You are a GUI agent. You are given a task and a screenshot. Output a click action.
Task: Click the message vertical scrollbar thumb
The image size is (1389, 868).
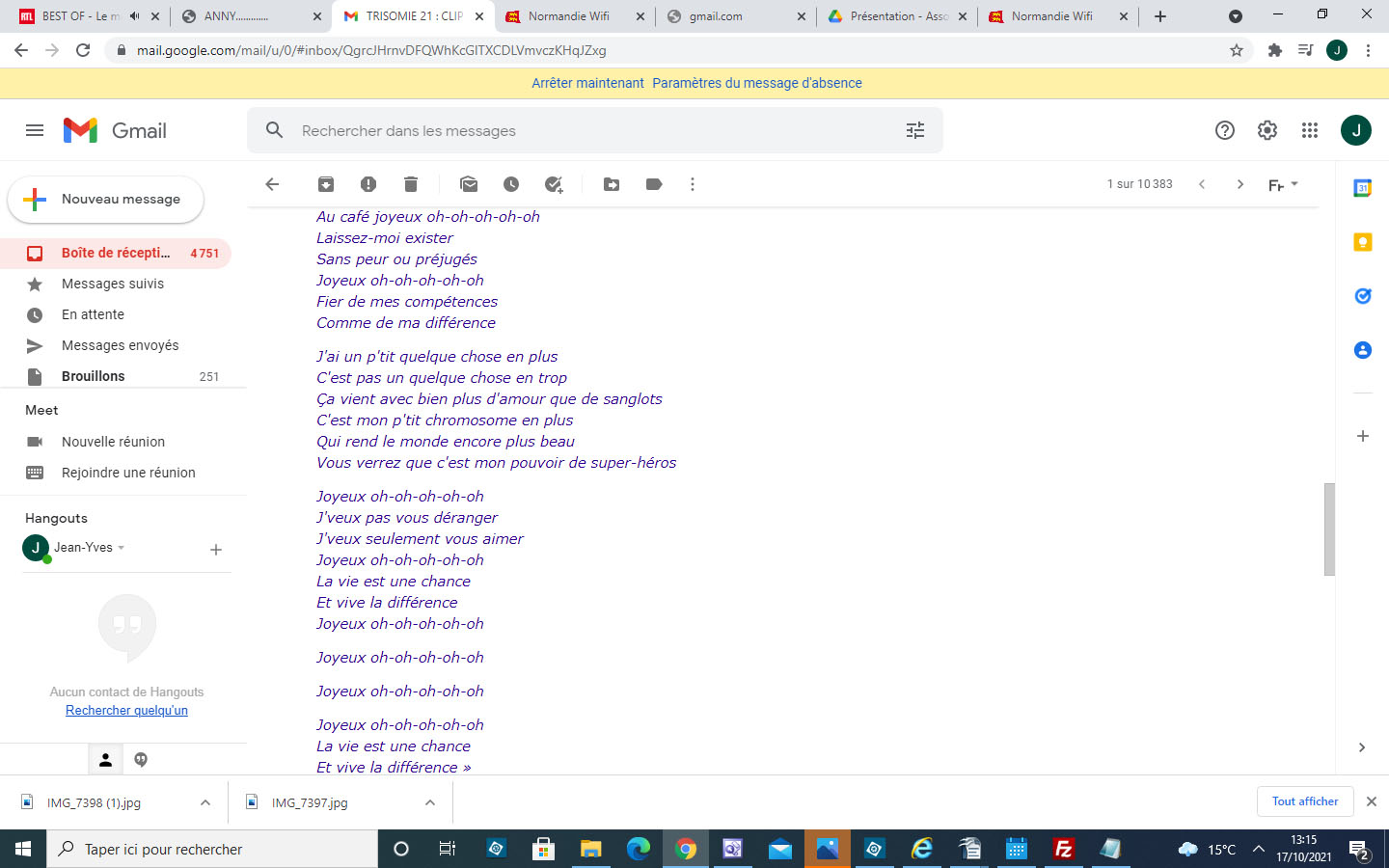(x=1329, y=529)
